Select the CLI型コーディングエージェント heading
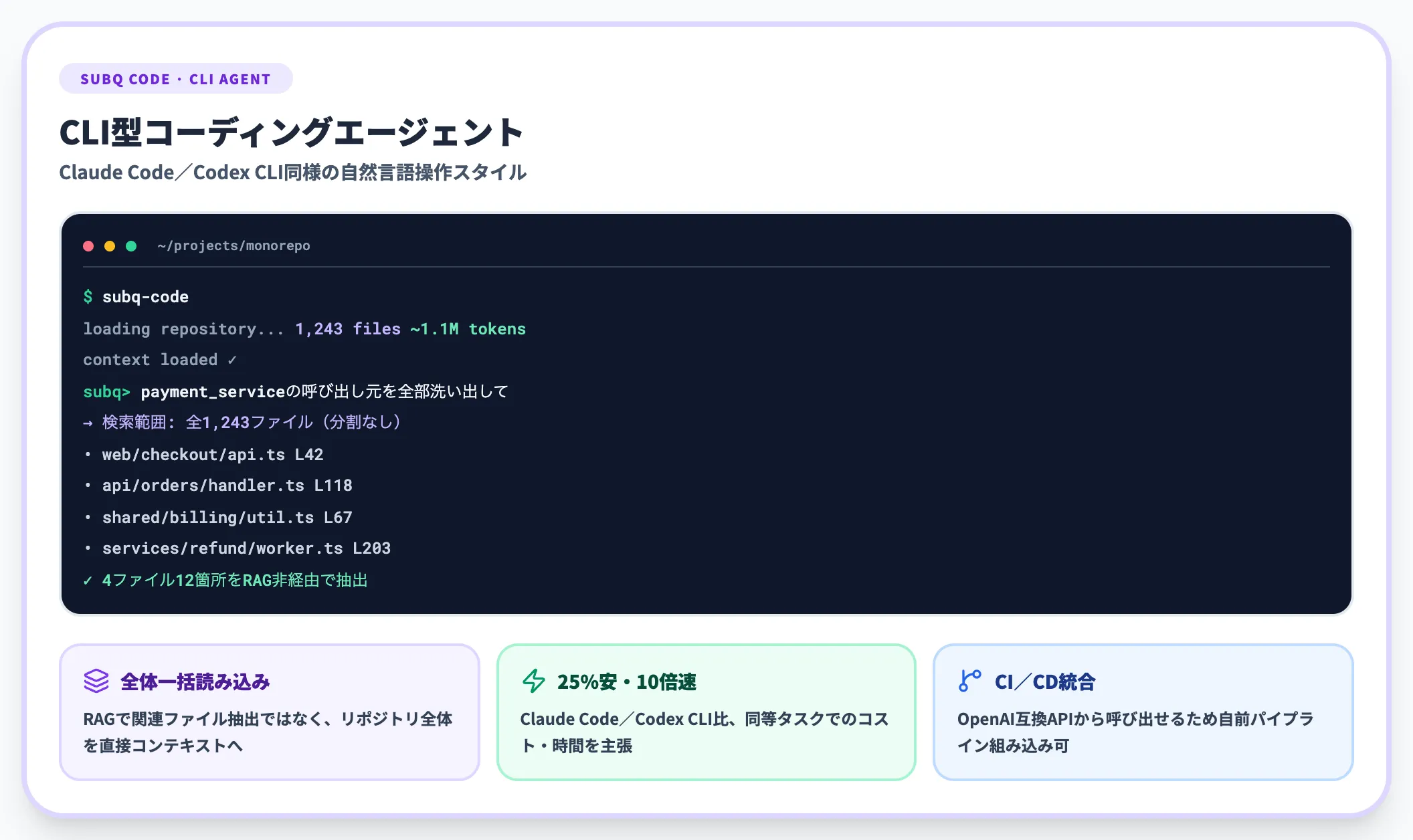Image resolution: width=1413 pixels, height=840 pixels. [x=292, y=132]
